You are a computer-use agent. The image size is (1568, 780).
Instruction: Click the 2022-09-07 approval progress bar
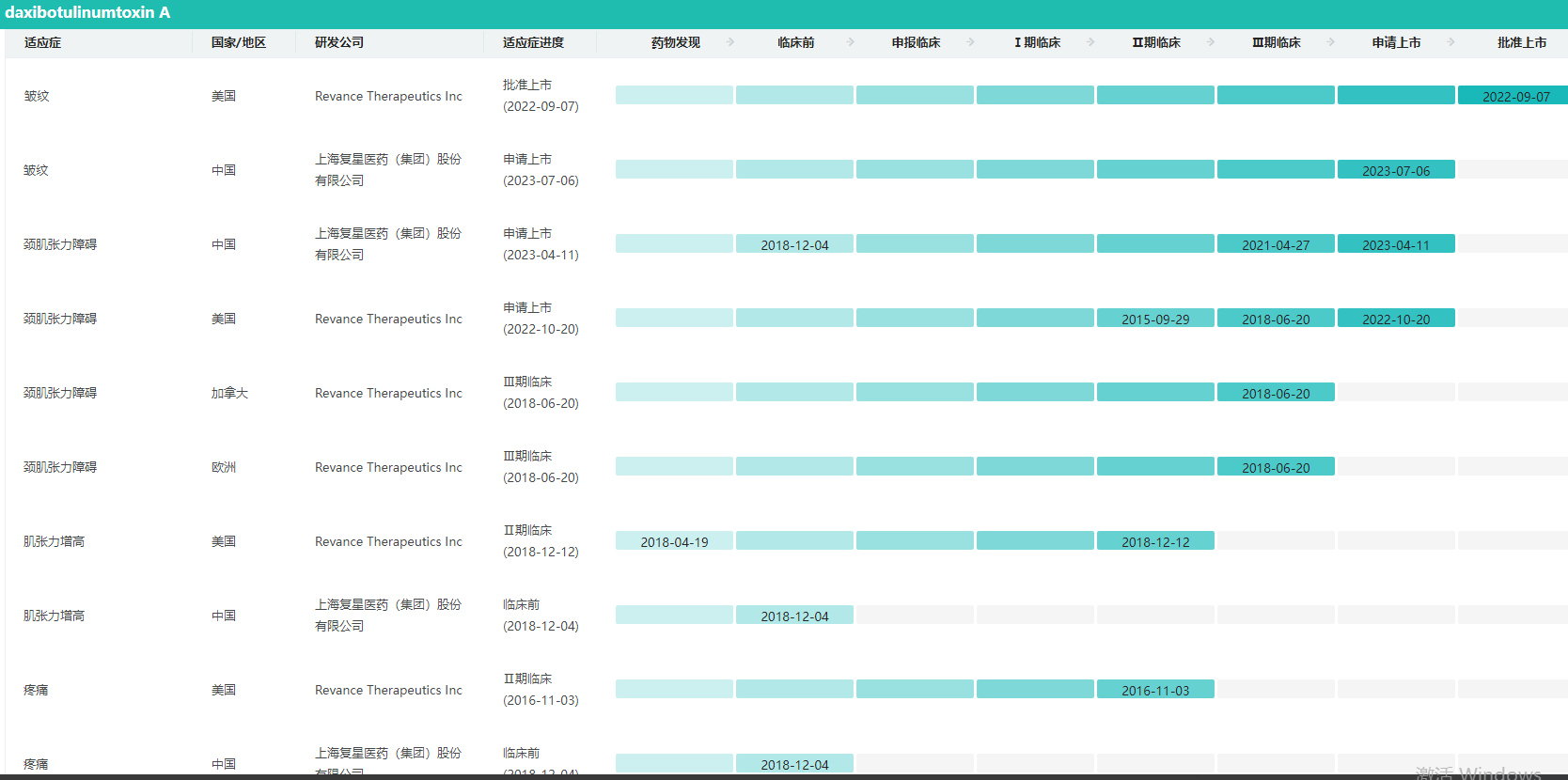pos(1514,96)
